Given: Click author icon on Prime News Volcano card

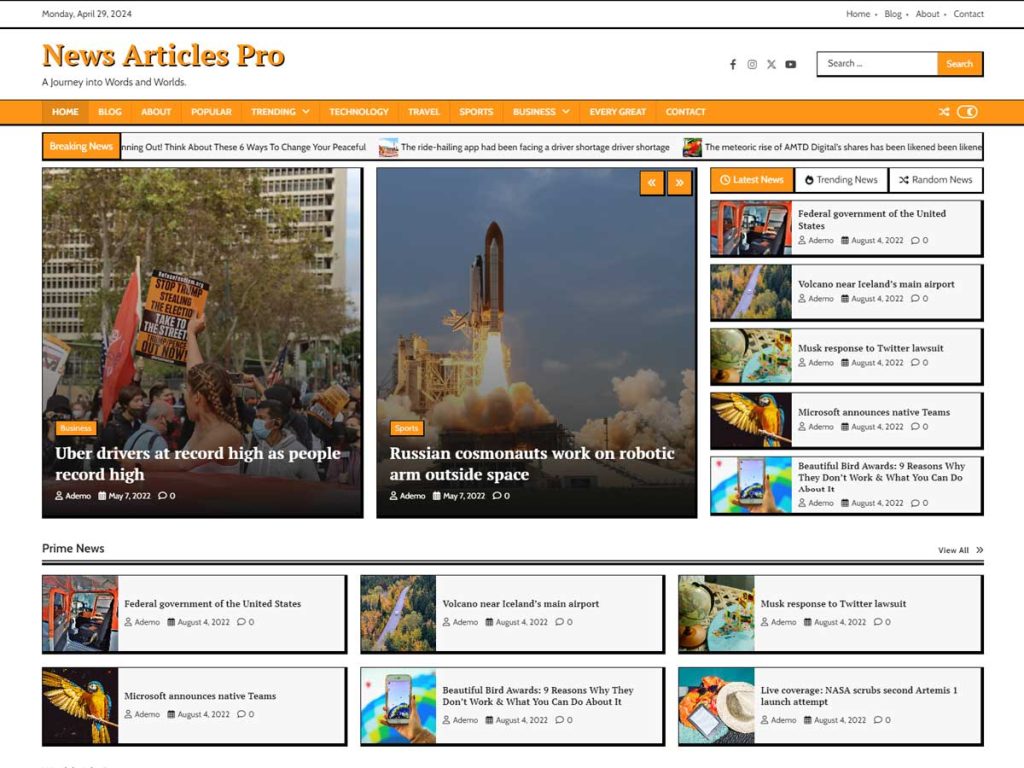Looking at the screenshot, I should click(x=447, y=622).
